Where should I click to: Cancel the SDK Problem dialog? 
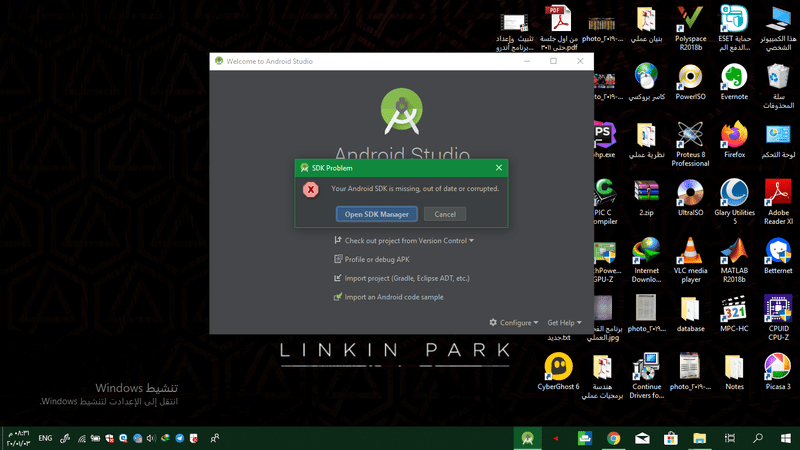click(445, 214)
